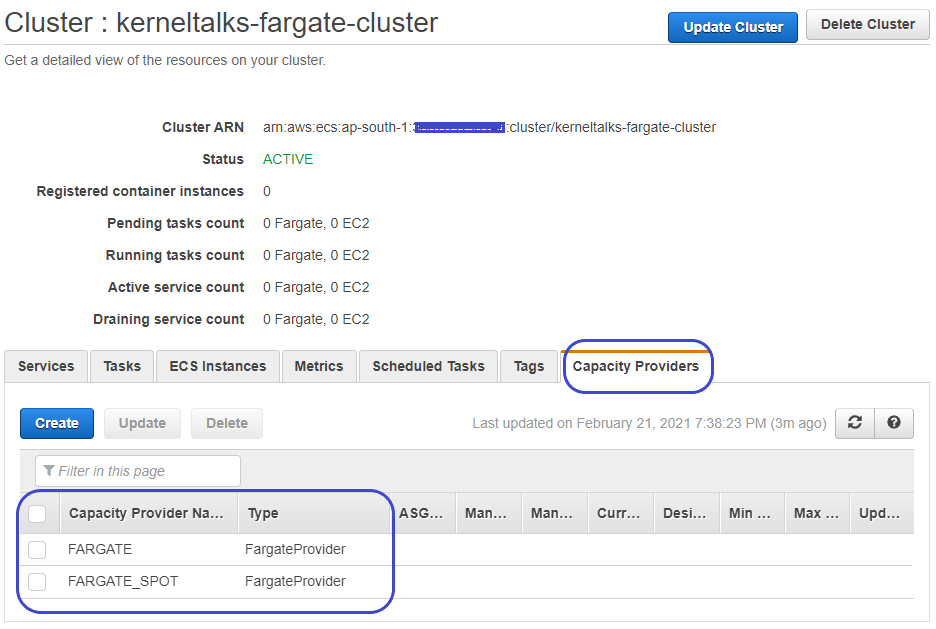Focus the Filter in this page field
Image resolution: width=936 pixels, height=629 pixels.
click(138, 471)
